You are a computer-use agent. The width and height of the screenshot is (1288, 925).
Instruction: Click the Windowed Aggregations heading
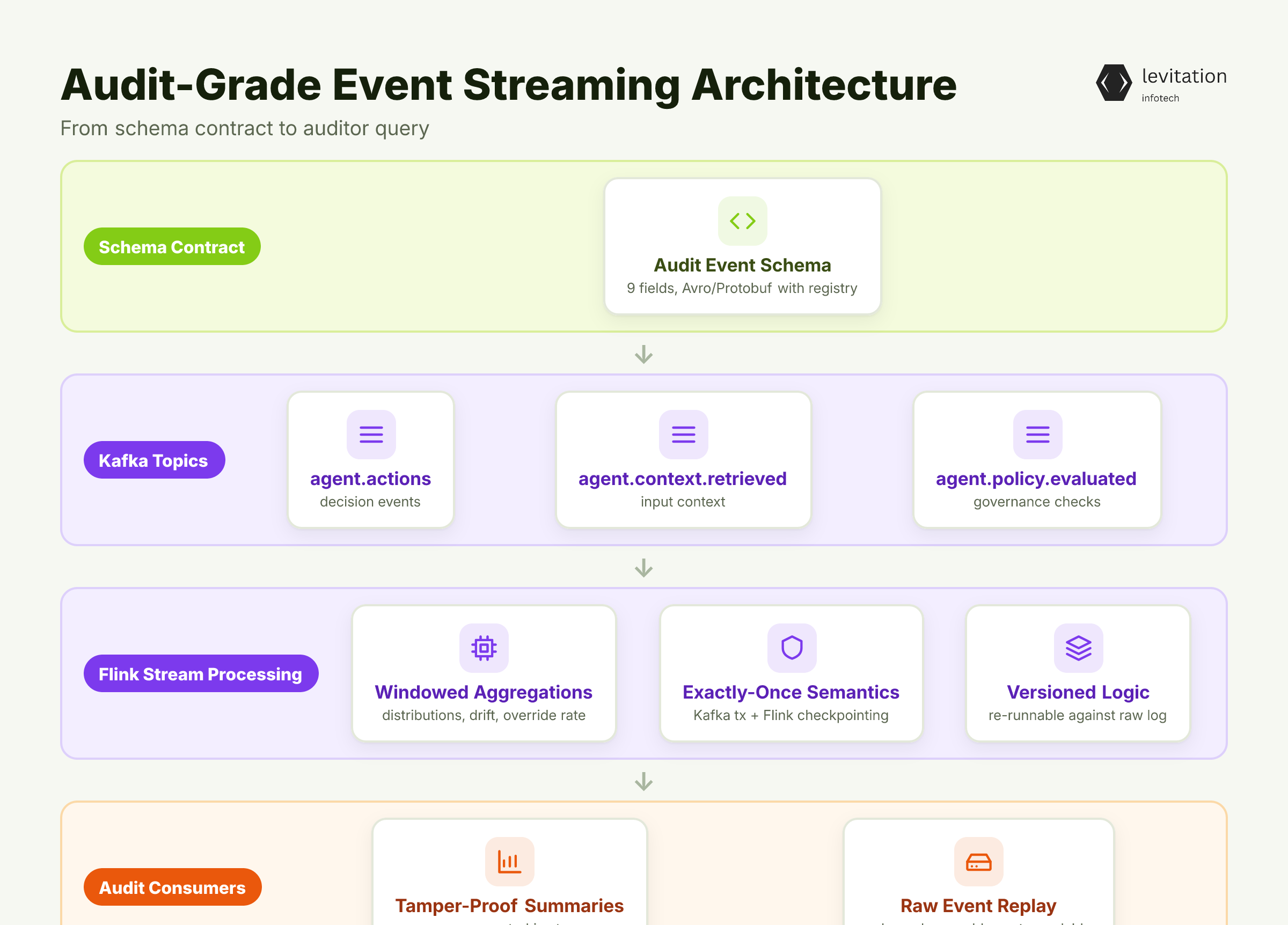point(484,692)
